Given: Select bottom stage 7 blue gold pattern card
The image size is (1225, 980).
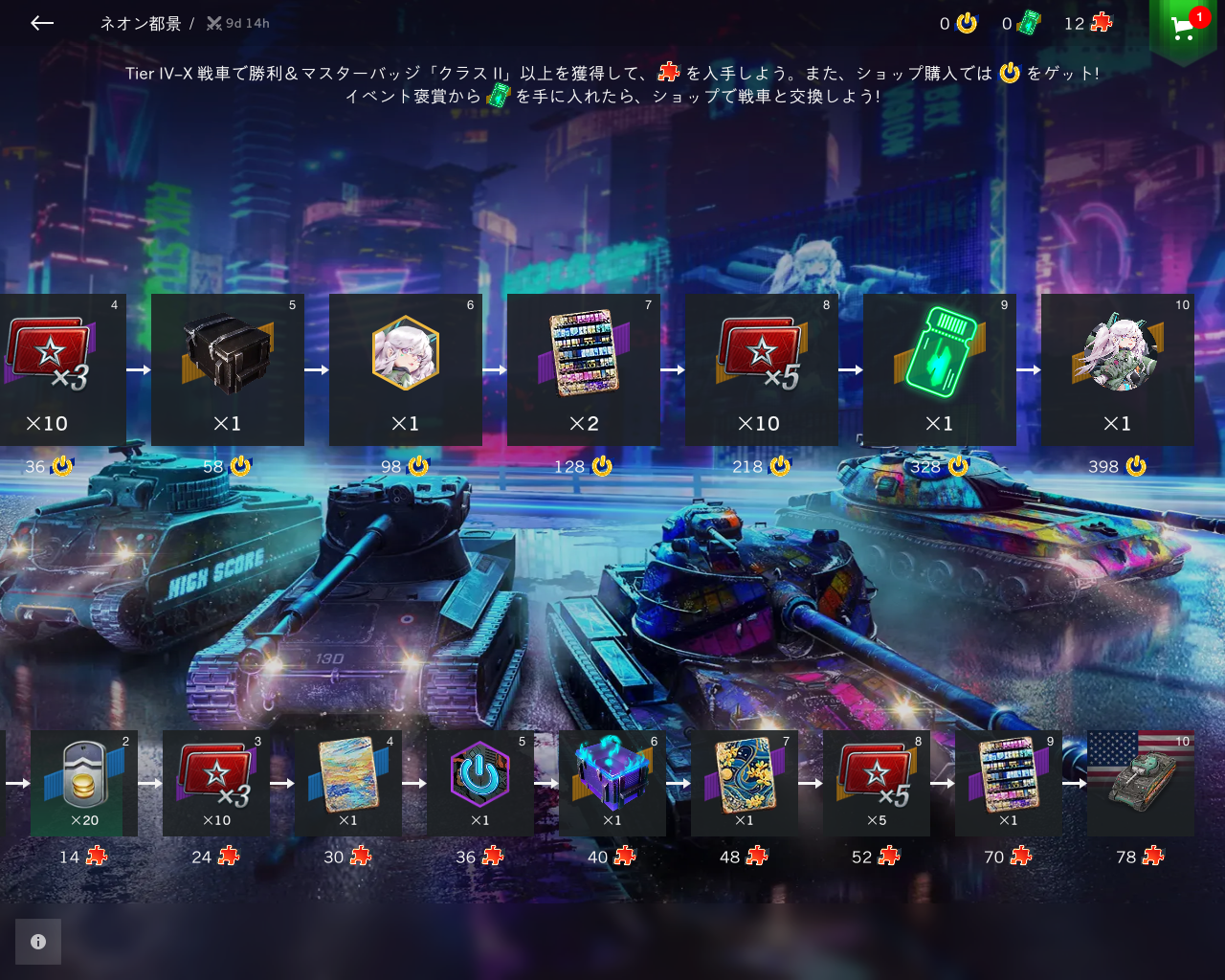Looking at the screenshot, I should pyautogui.click(x=745, y=783).
